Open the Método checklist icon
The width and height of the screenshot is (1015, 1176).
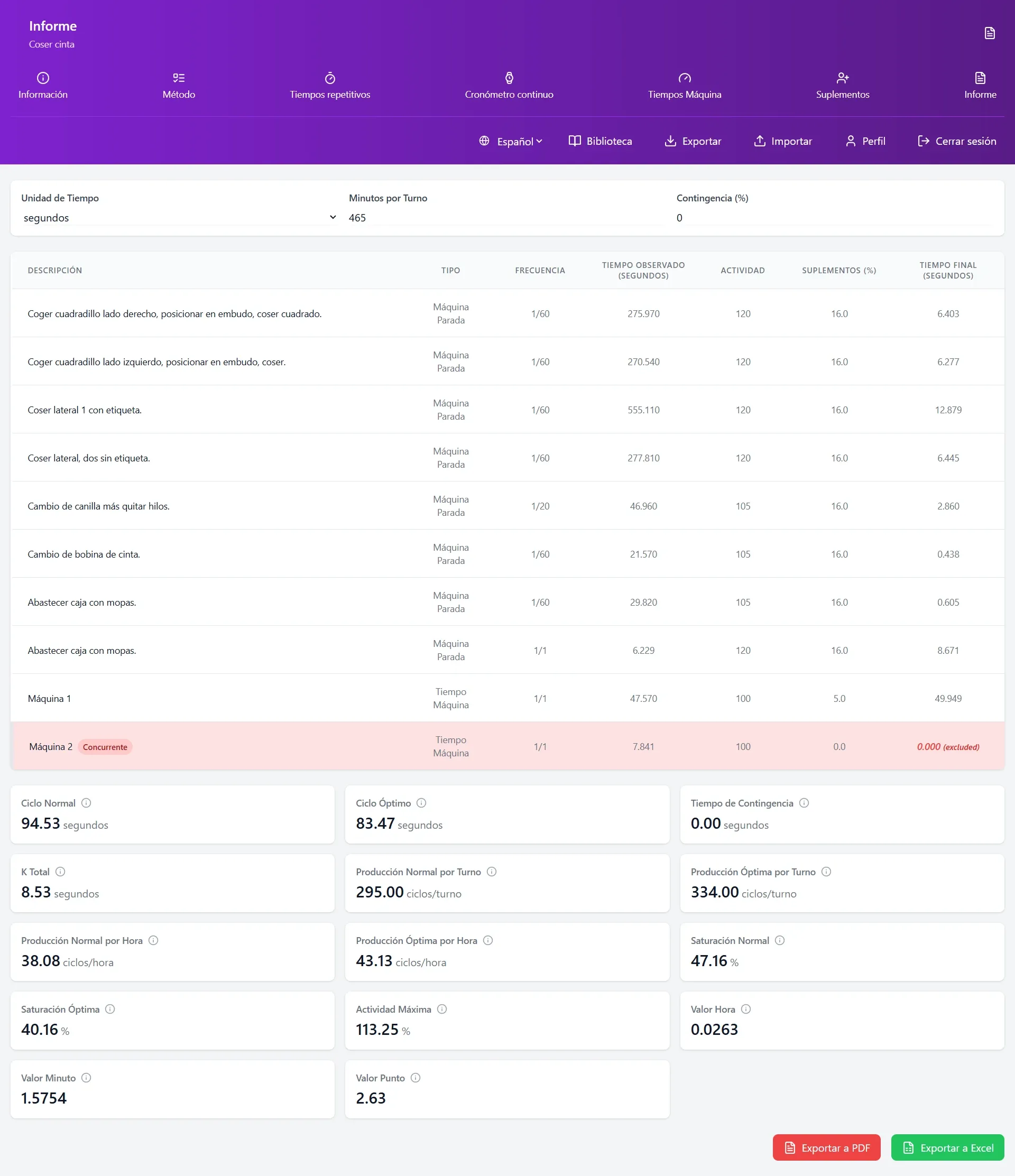pyautogui.click(x=179, y=78)
